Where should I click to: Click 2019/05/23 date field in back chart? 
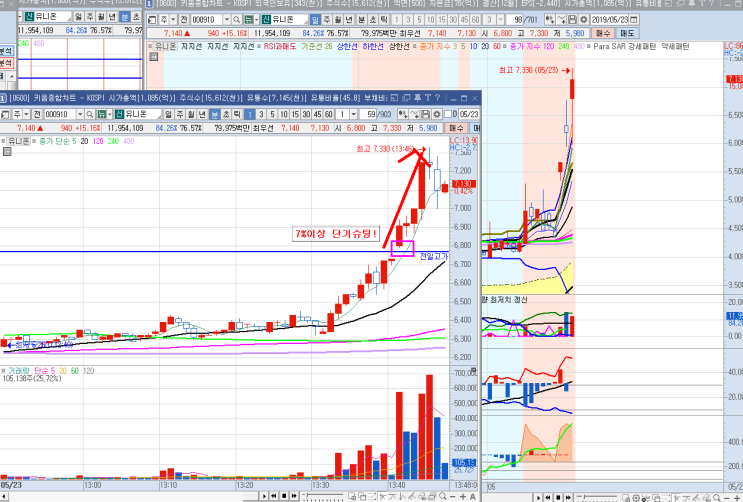pos(609,20)
